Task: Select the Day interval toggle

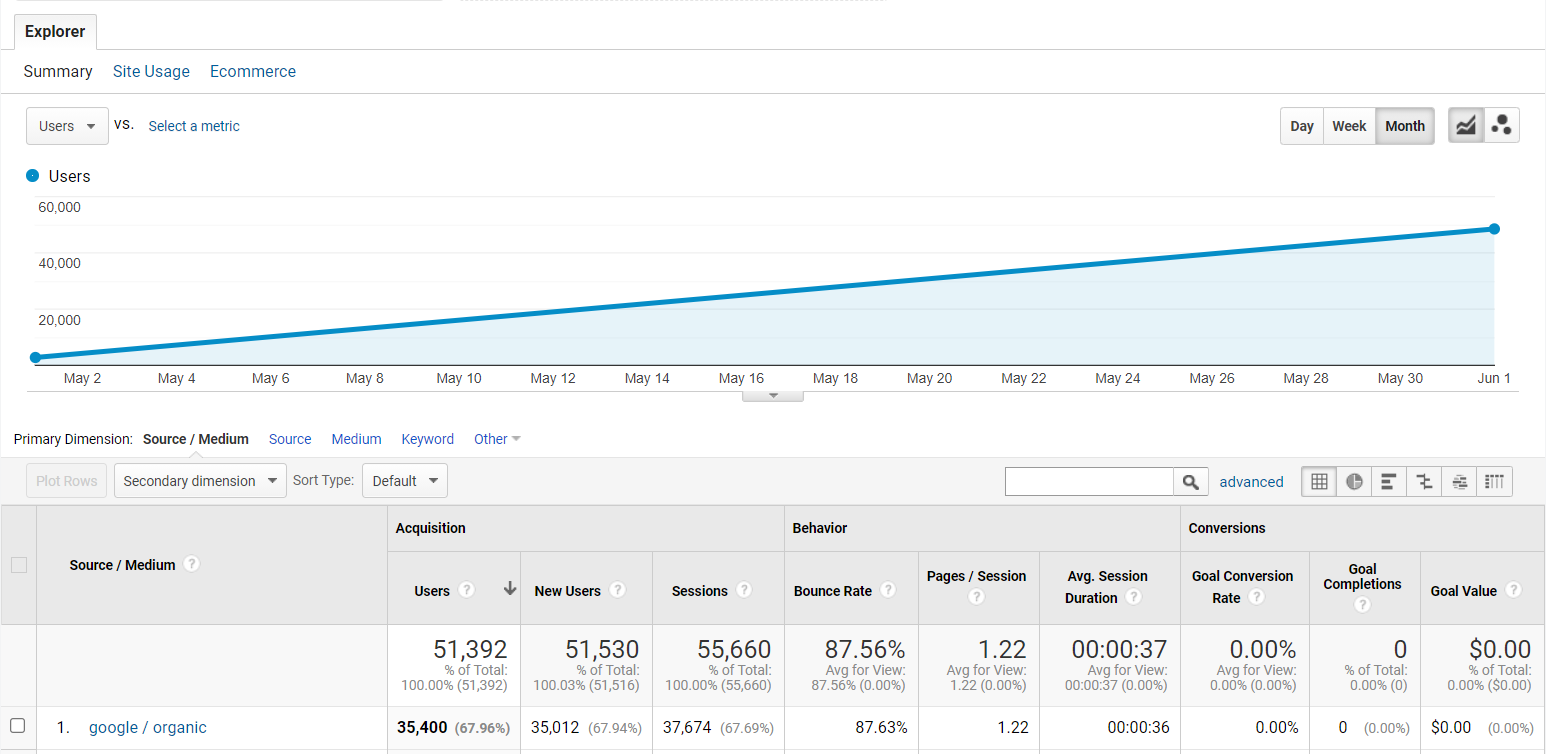Action: point(1301,126)
